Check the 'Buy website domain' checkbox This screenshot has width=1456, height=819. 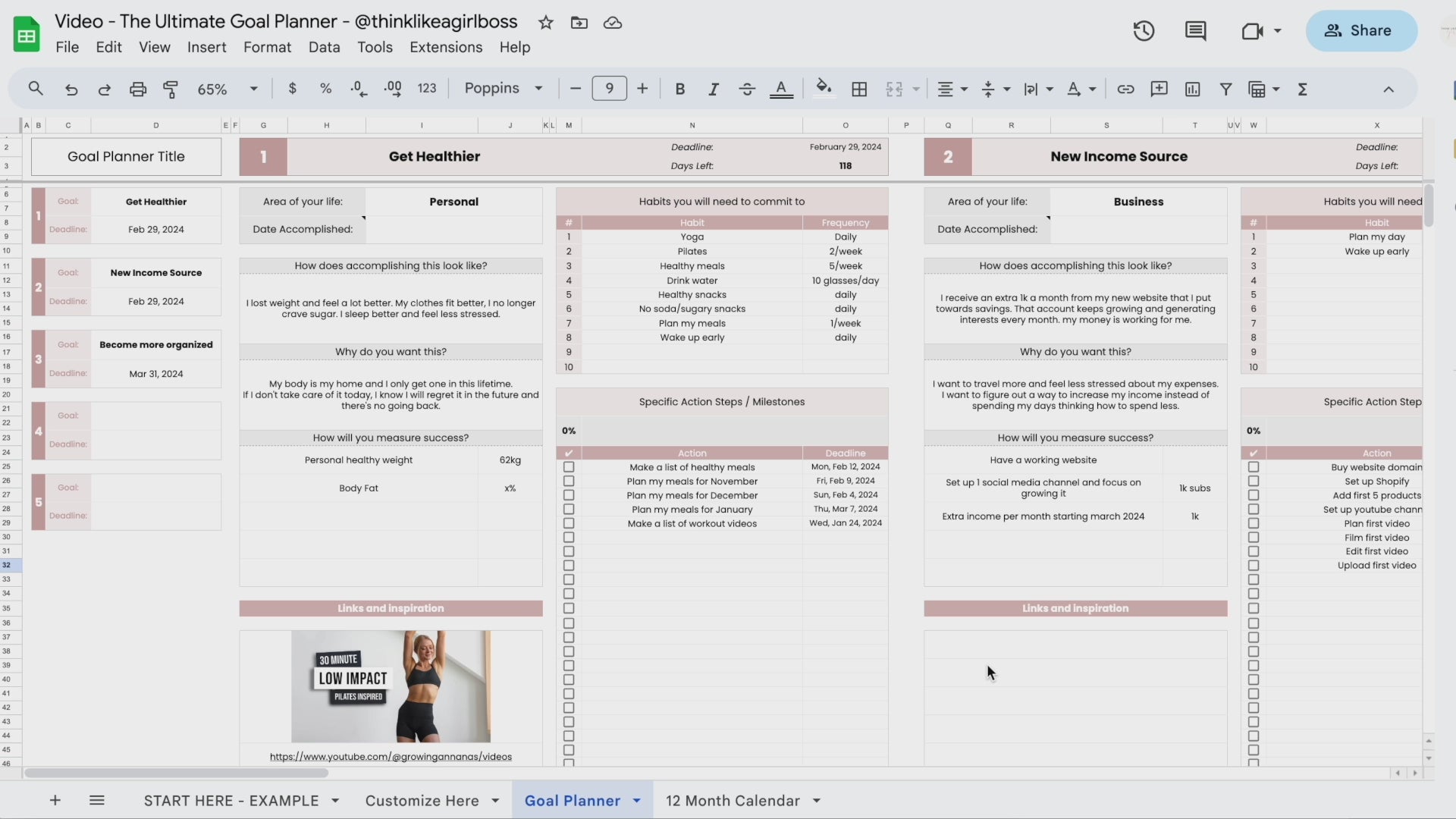1254,467
